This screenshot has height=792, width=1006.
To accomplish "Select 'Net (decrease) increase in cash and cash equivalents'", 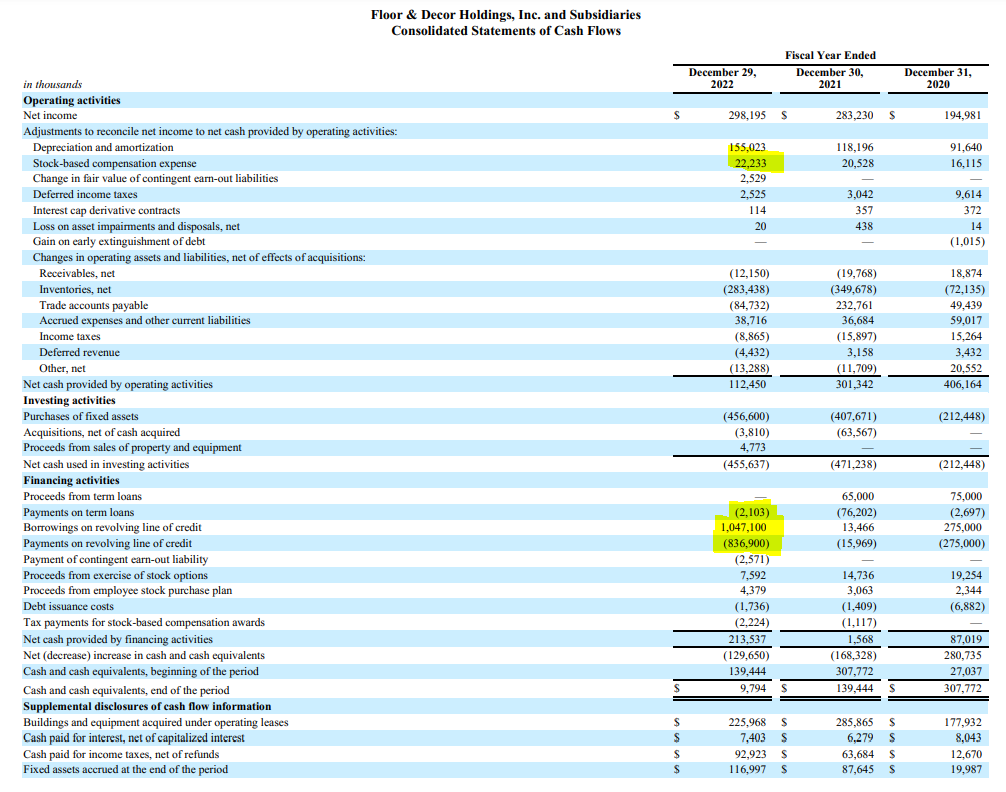I will 144,655.
